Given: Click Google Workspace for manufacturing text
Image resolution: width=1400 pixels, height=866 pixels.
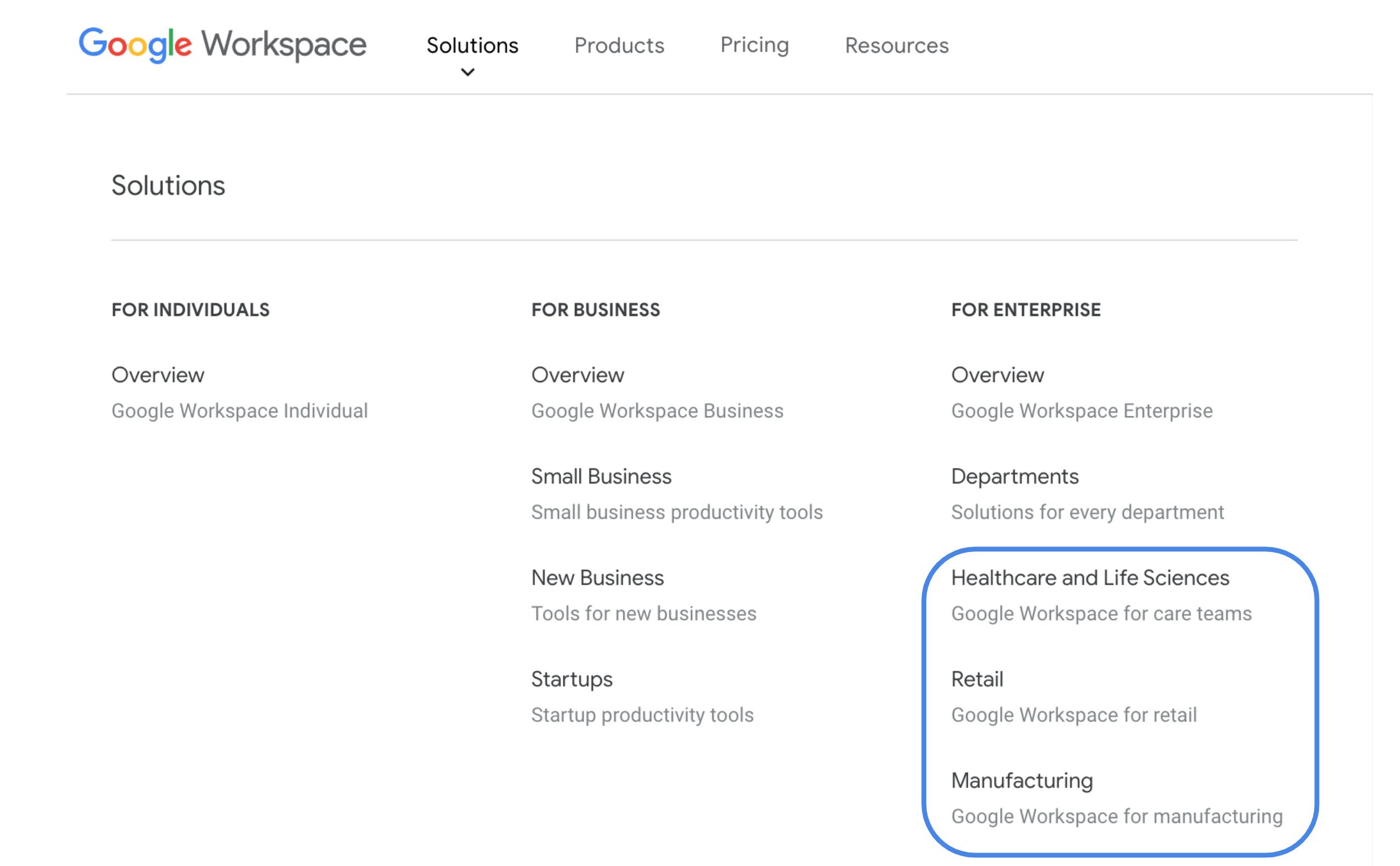Looking at the screenshot, I should click(x=1117, y=816).
